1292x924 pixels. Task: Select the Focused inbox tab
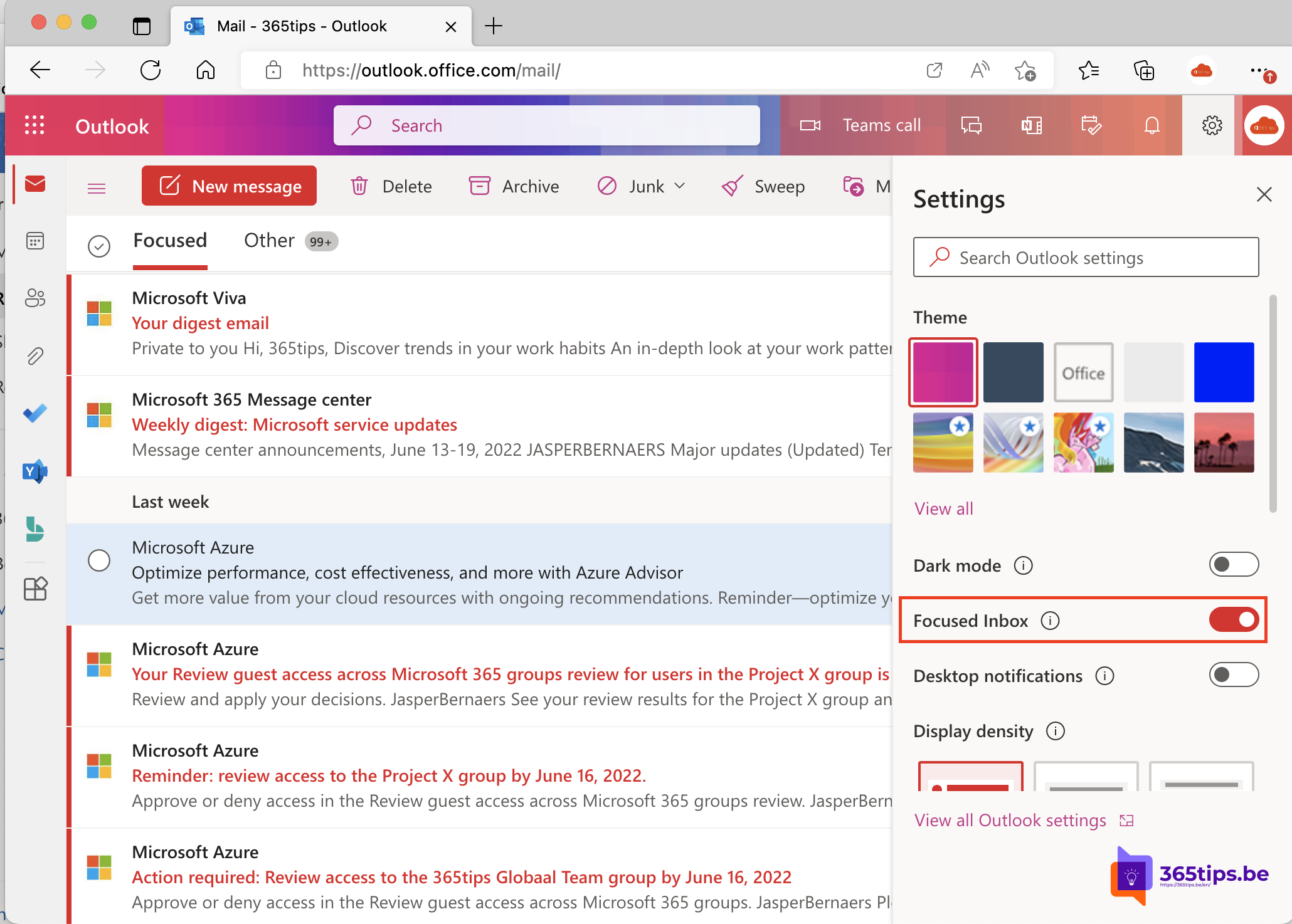click(170, 240)
